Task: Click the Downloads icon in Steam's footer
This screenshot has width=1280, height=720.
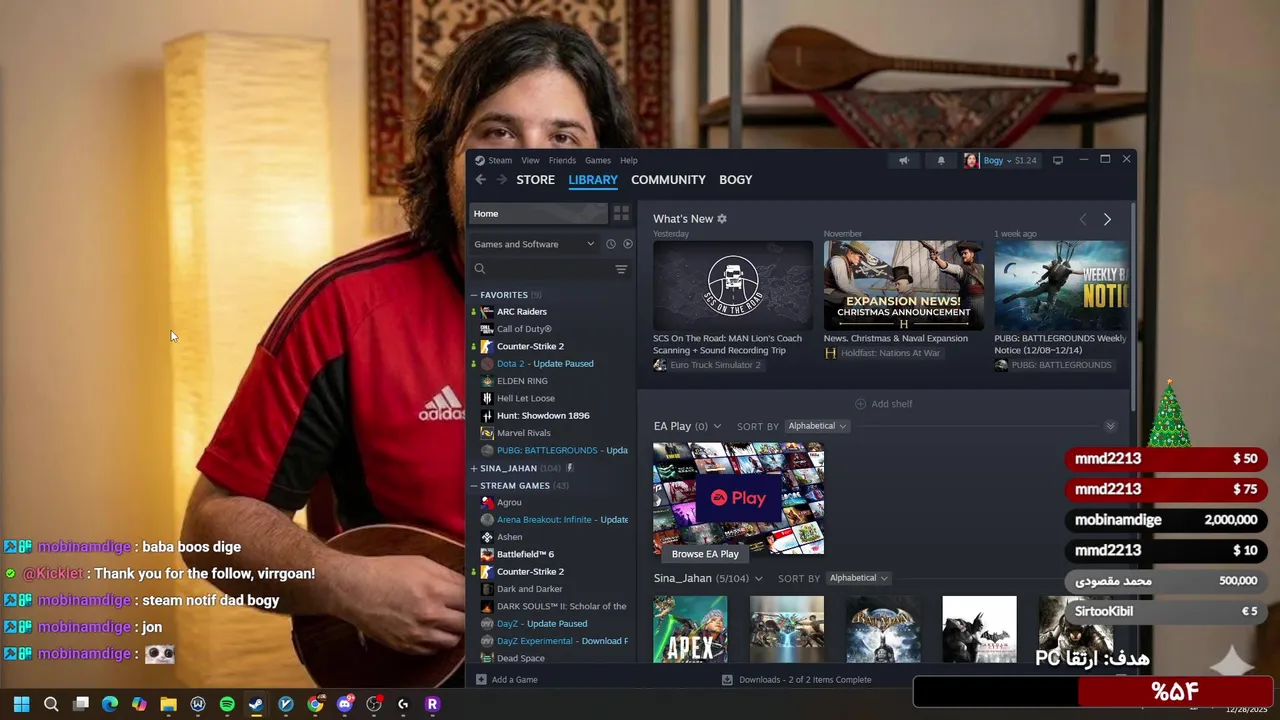Action: pos(727,680)
